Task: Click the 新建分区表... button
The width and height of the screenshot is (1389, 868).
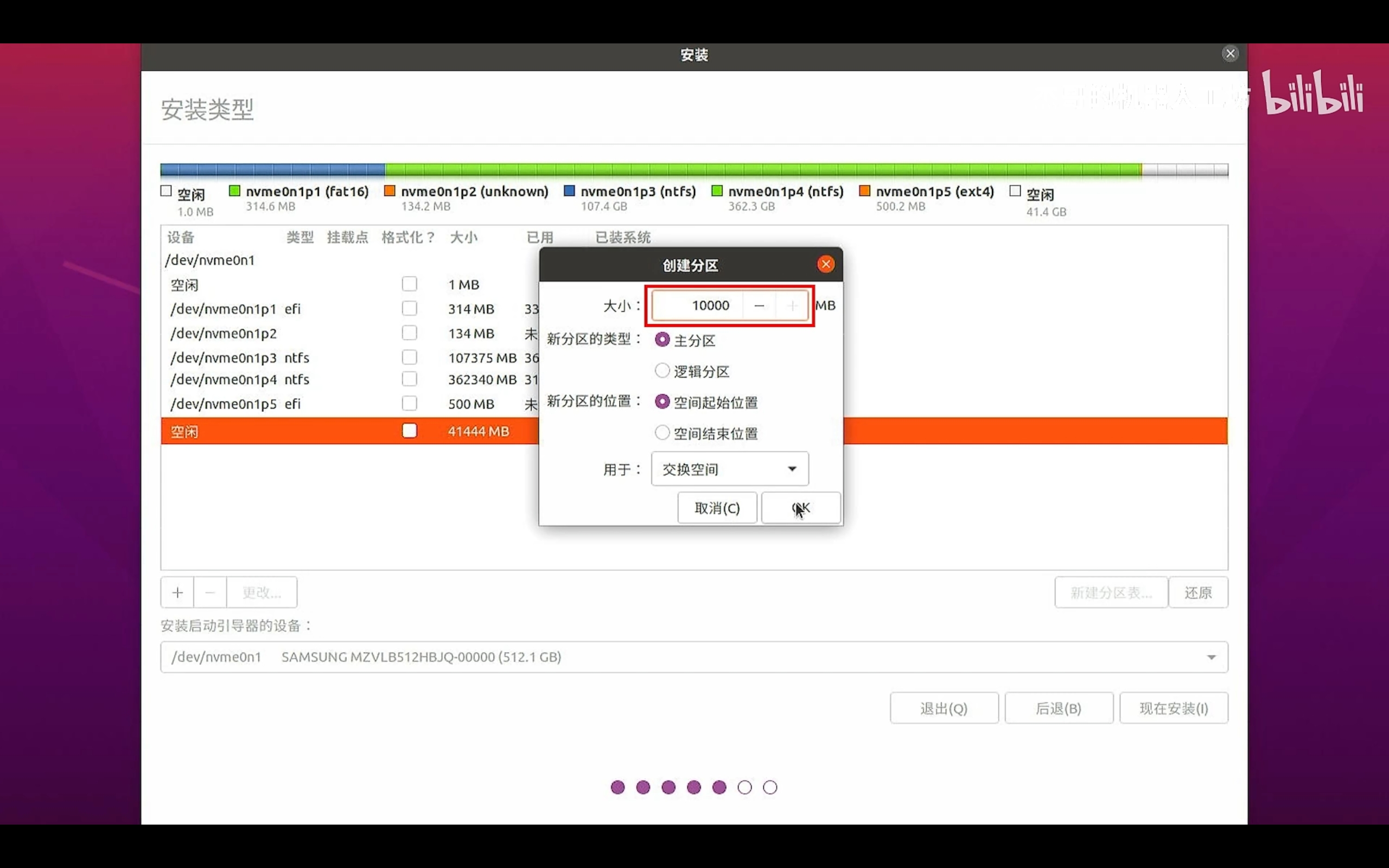Action: click(x=1111, y=592)
